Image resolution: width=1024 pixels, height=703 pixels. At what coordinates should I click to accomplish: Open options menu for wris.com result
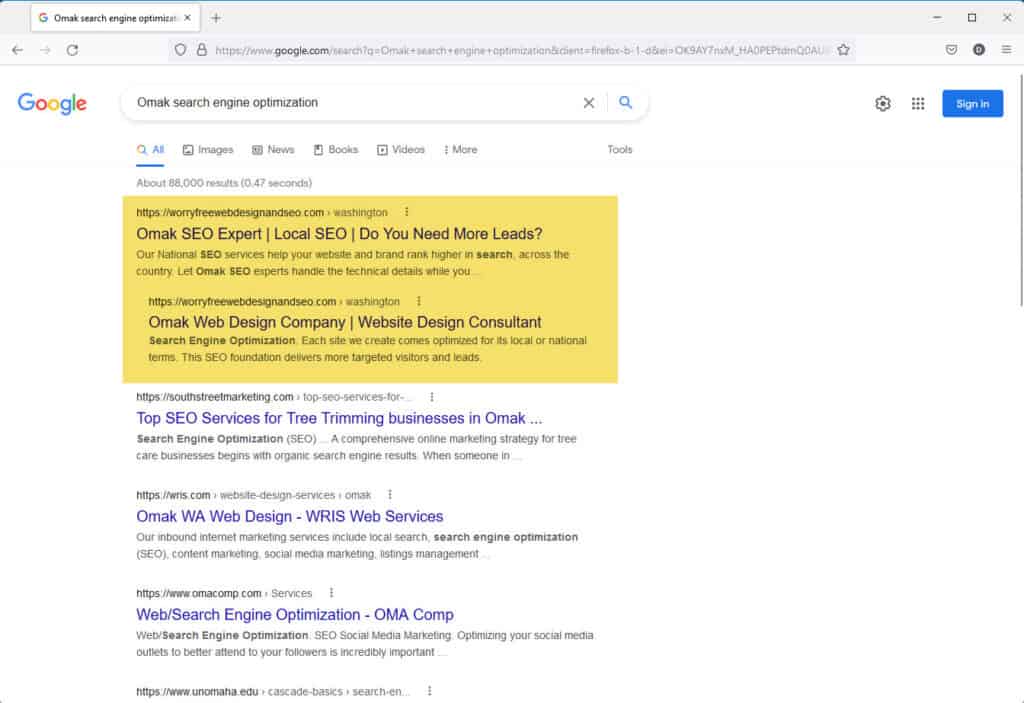click(x=390, y=495)
